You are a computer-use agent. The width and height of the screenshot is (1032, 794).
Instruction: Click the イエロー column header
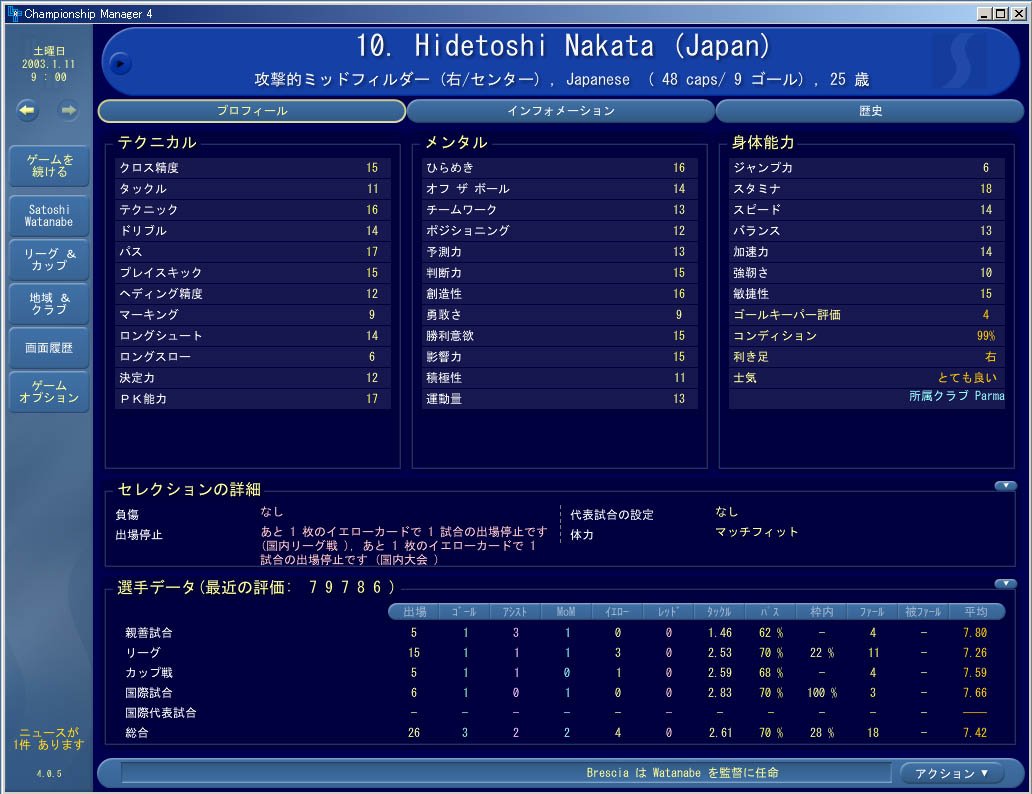617,612
